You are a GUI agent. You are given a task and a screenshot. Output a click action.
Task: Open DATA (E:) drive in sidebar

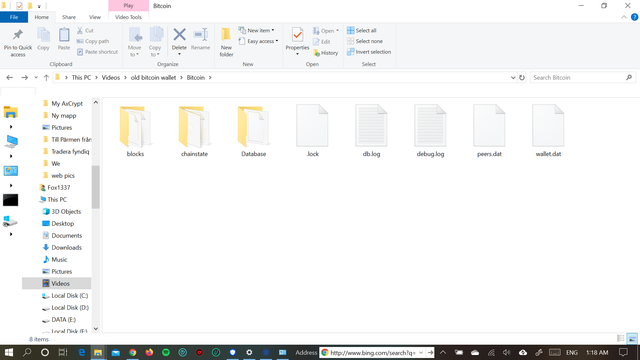pyautogui.click(x=63, y=320)
